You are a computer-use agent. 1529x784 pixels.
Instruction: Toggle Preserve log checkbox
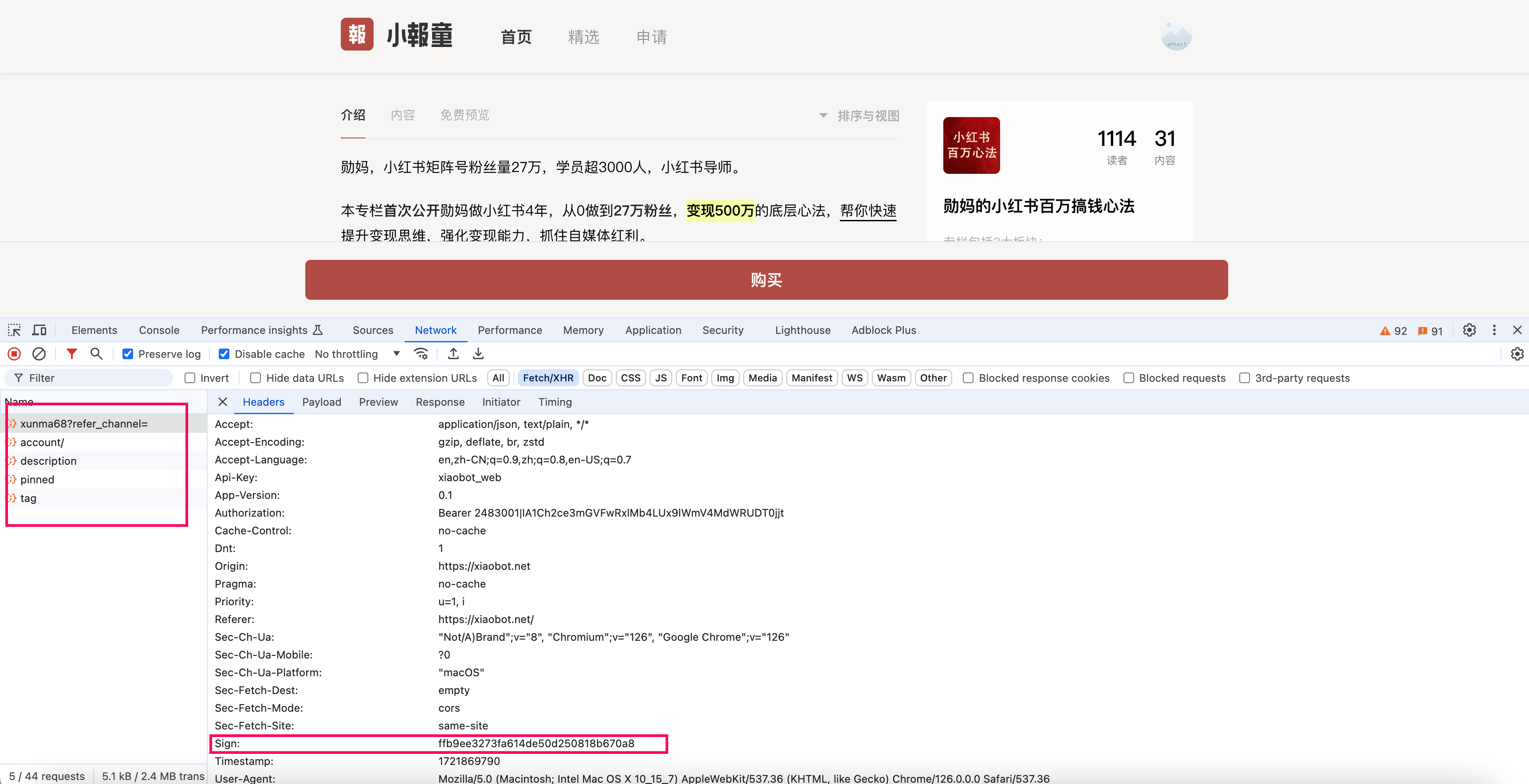pos(128,354)
